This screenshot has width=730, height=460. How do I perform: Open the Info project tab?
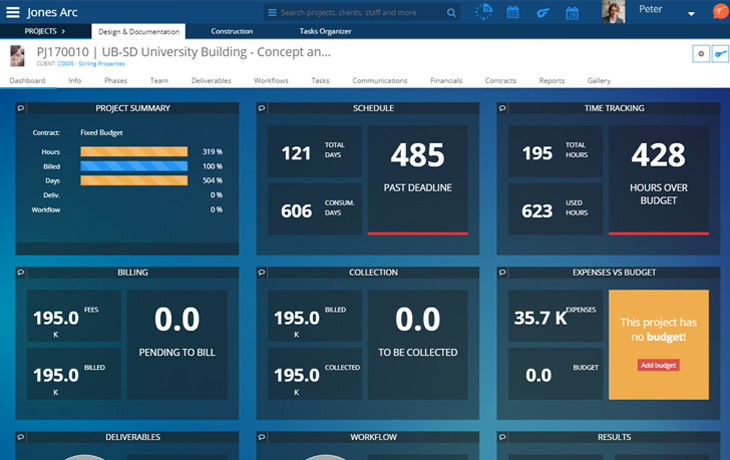(74, 81)
